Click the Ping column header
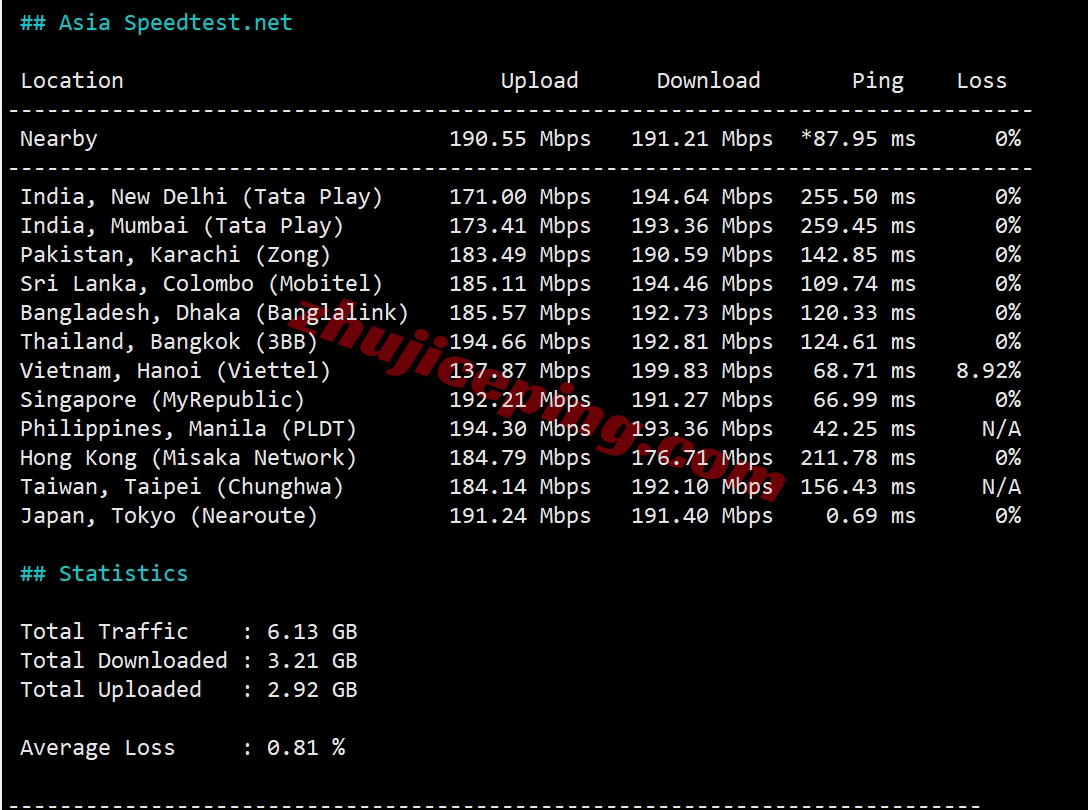Image resolution: width=1088 pixels, height=810 pixels. point(878,80)
